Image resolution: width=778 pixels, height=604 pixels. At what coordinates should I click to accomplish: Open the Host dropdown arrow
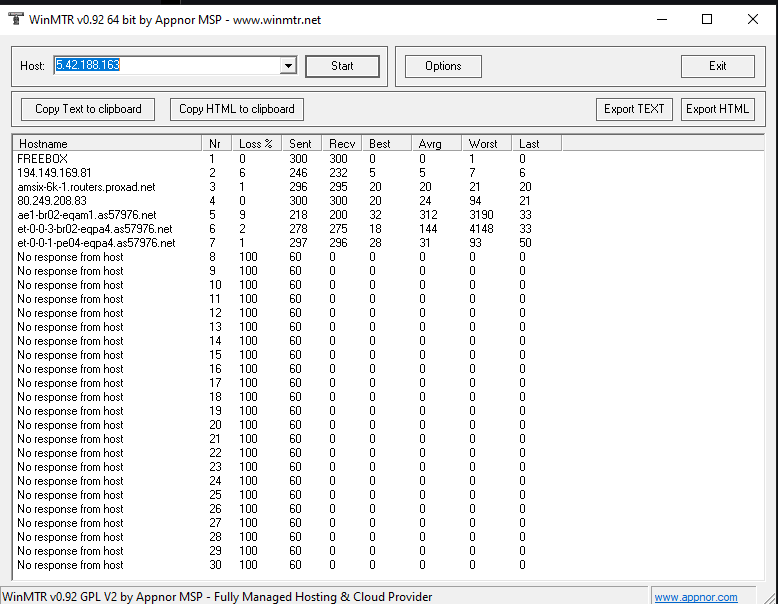[288, 66]
